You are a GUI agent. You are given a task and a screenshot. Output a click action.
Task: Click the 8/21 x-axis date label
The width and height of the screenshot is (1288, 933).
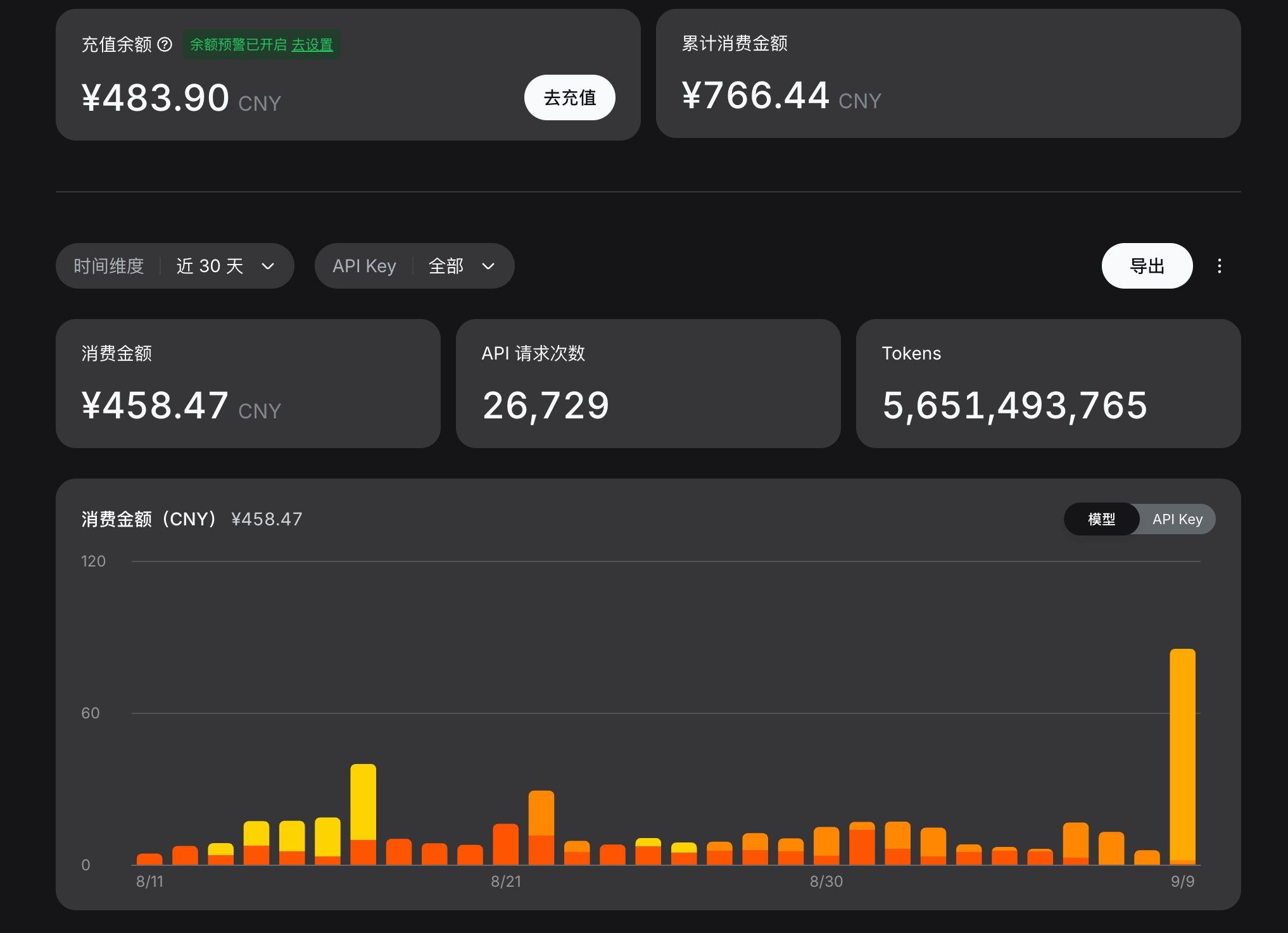pyautogui.click(x=506, y=881)
